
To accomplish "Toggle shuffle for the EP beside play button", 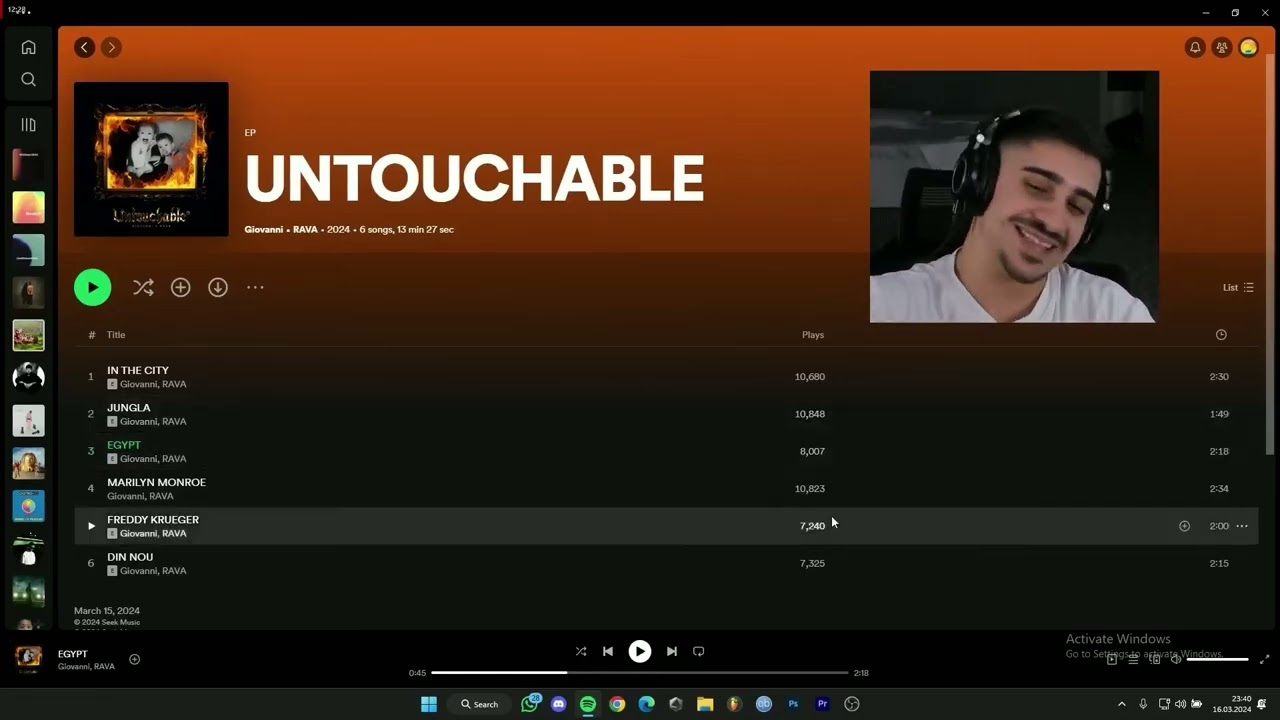I will pos(143,287).
